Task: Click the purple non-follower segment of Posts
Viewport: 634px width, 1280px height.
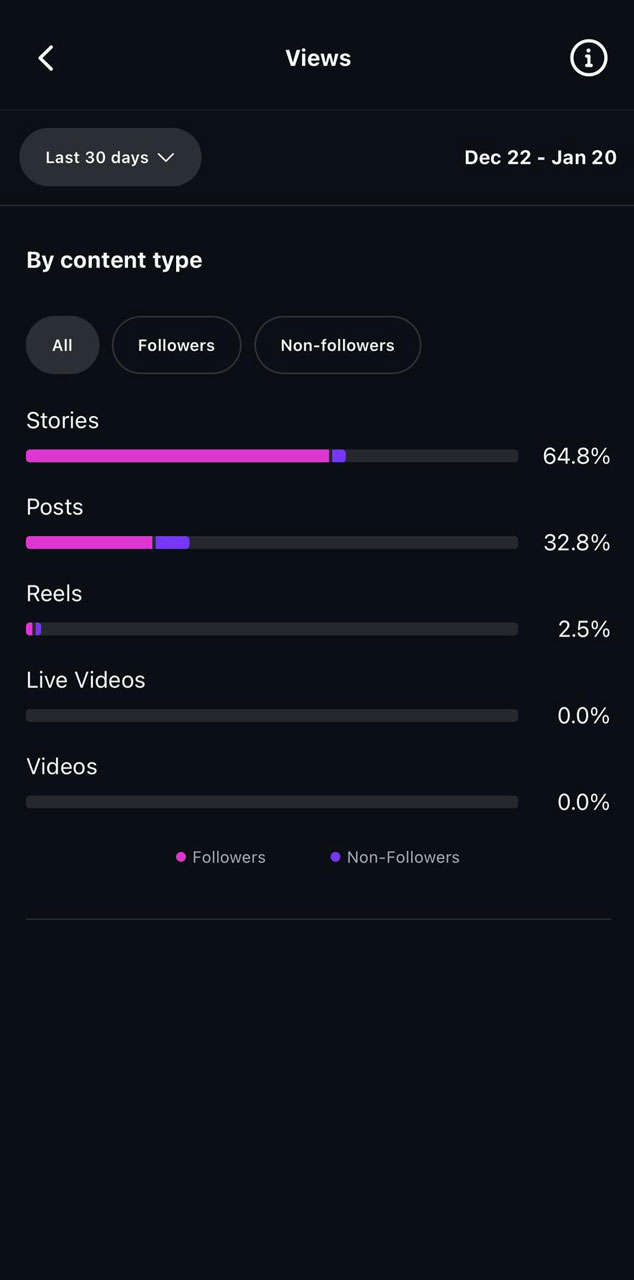Action: click(x=172, y=543)
